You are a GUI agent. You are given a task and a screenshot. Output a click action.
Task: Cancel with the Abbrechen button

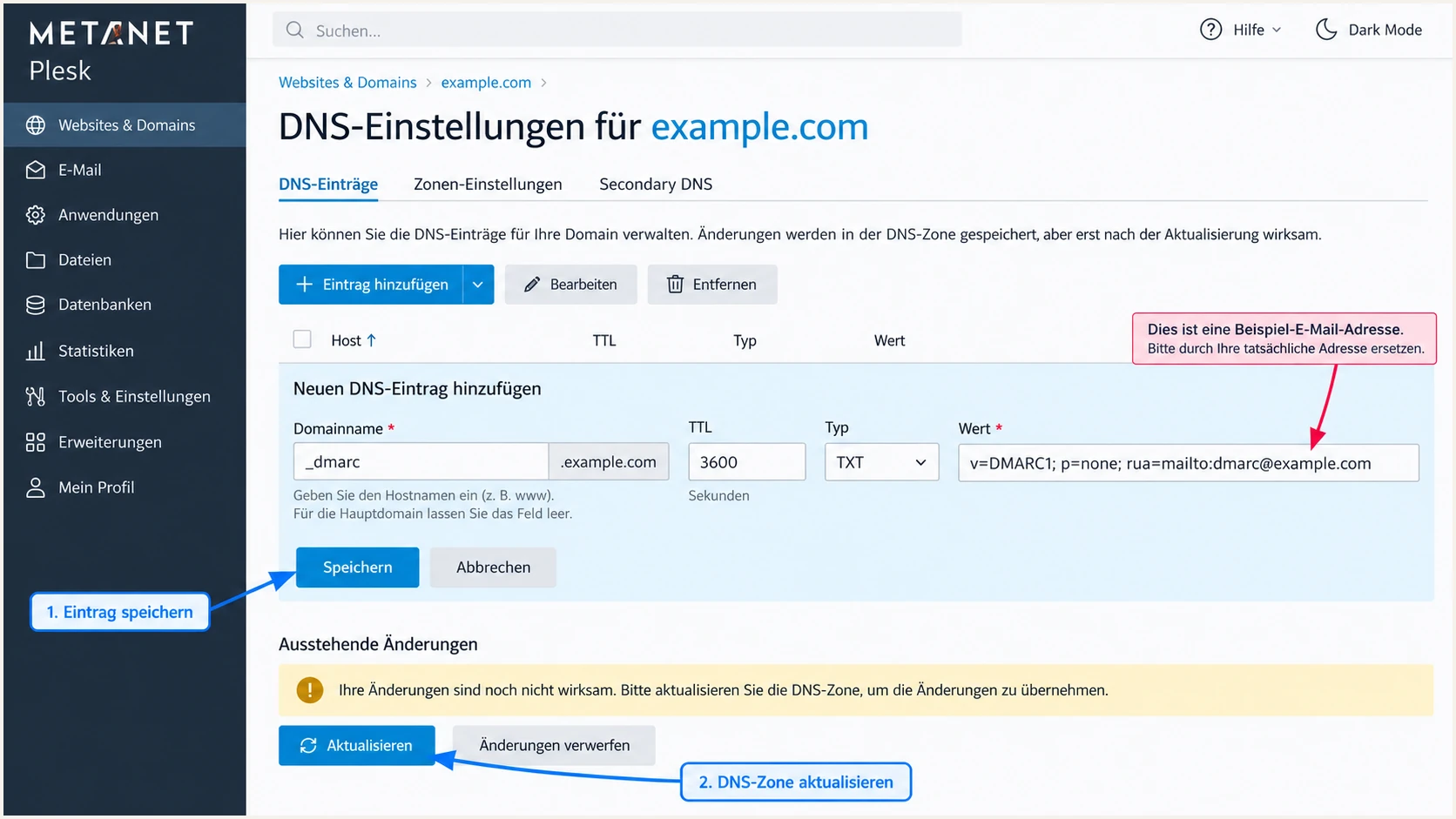click(493, 567)
